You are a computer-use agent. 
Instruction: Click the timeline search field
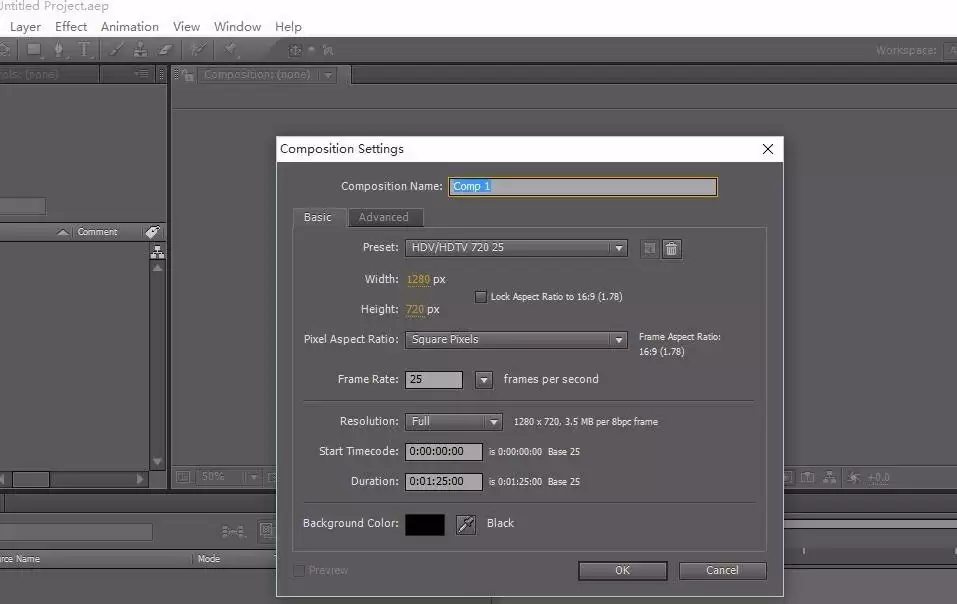click(76, 532)
